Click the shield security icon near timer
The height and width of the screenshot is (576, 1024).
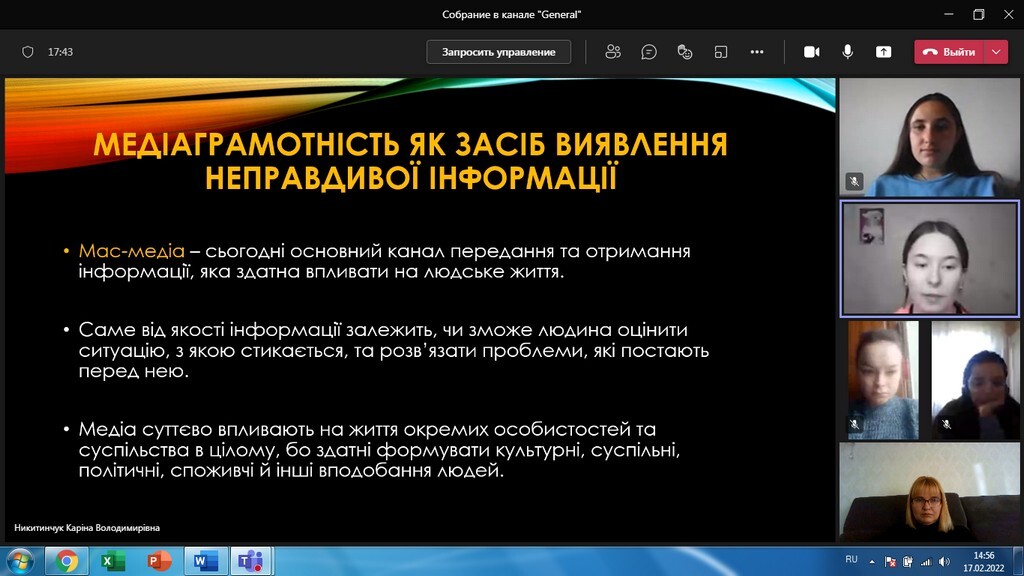[28, 52]
